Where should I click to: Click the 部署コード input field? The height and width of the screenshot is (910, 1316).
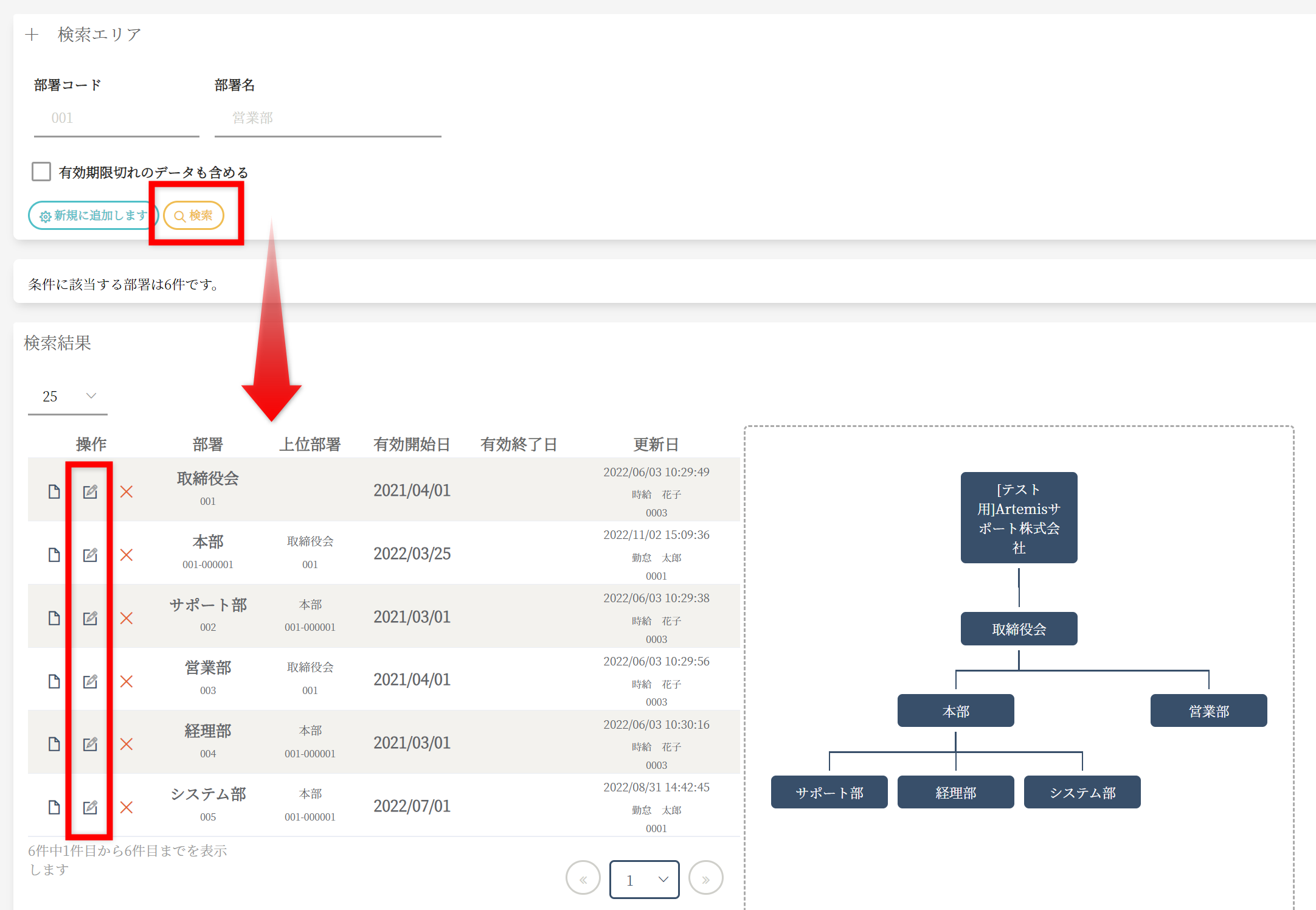pyautogui.click(x=117, y=118)
